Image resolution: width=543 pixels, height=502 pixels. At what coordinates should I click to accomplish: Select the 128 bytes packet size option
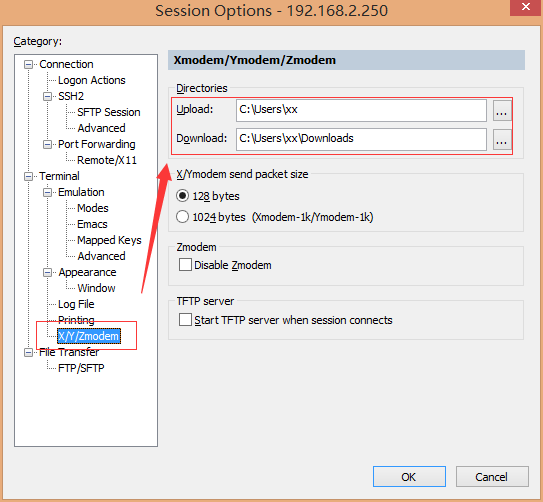183,196
